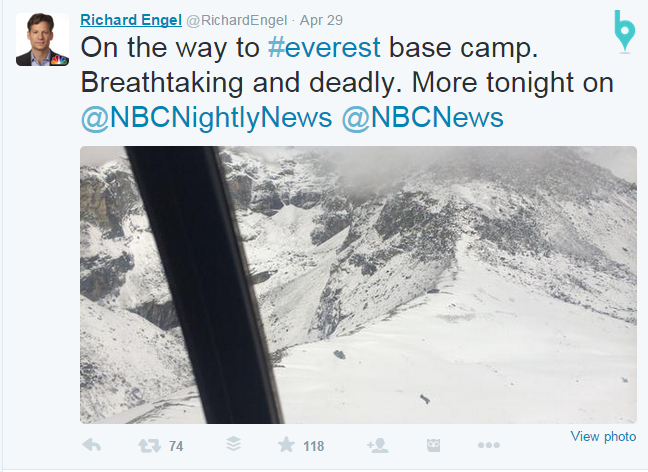648x472 pixels.
Task: Click the follow user icon
Action: pos(377,445)
